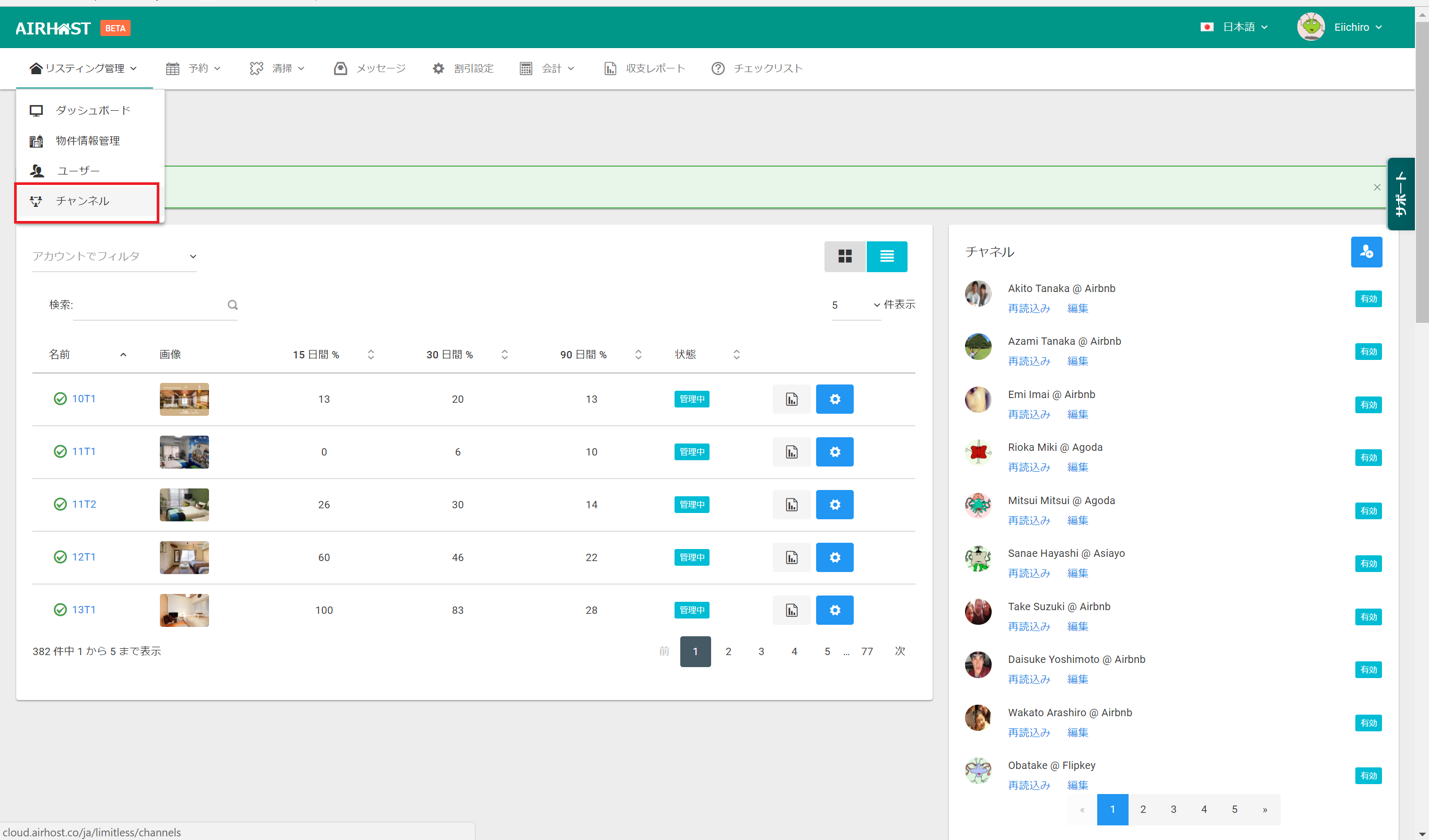This screenshot has height=840, width=1429.
Task: Select チャンネル in the listing menu
Action: 83,201
